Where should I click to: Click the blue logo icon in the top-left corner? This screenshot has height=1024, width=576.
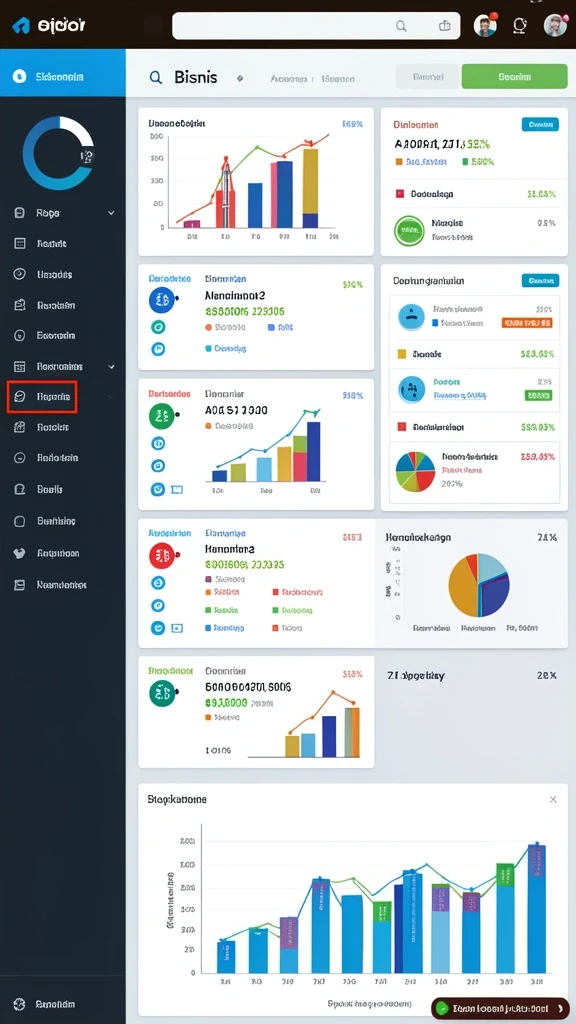(x=20, y=25)
